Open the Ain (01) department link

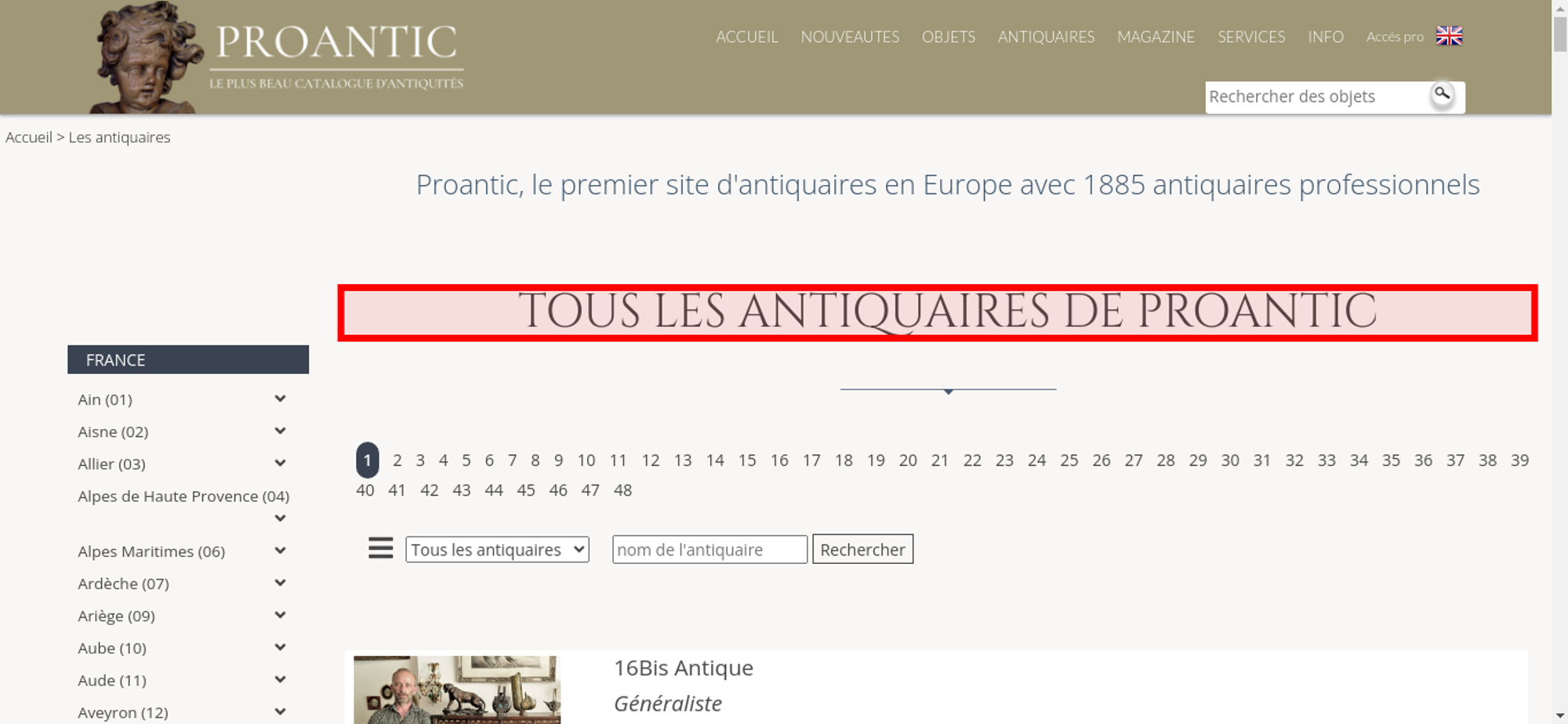tap(105, 399)
